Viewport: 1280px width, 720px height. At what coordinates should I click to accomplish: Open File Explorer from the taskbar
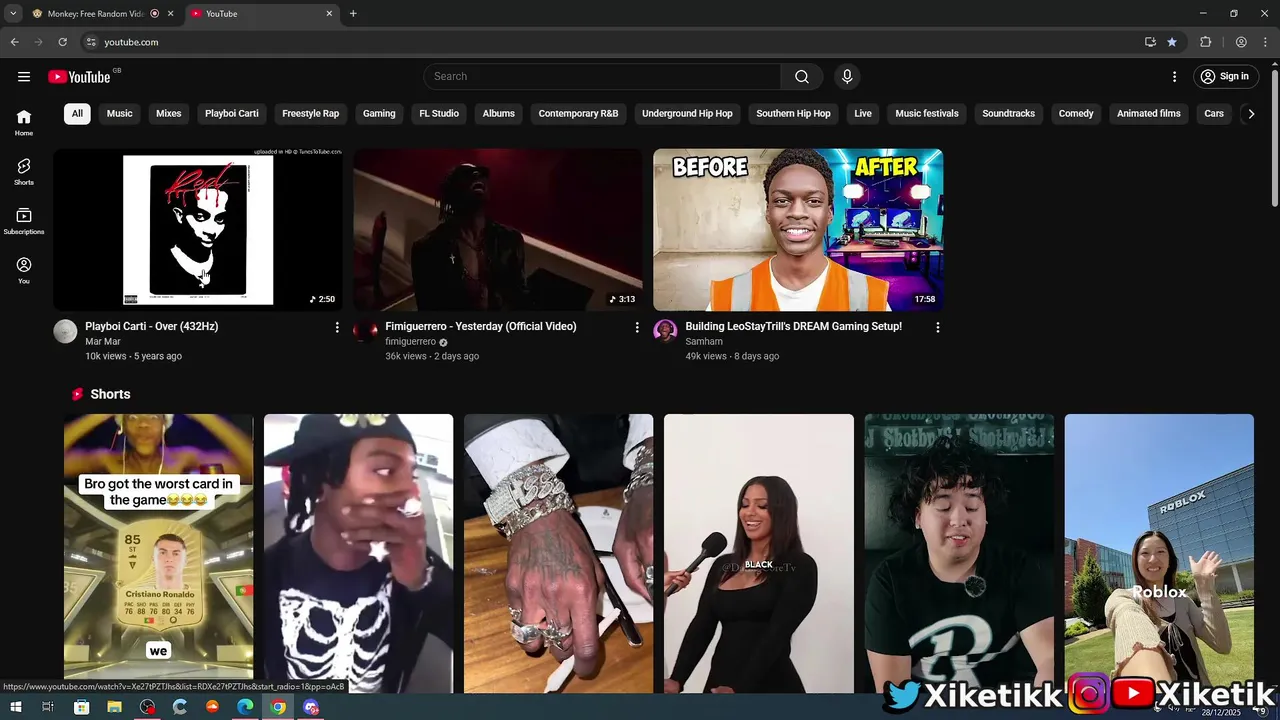pos(114,707)
